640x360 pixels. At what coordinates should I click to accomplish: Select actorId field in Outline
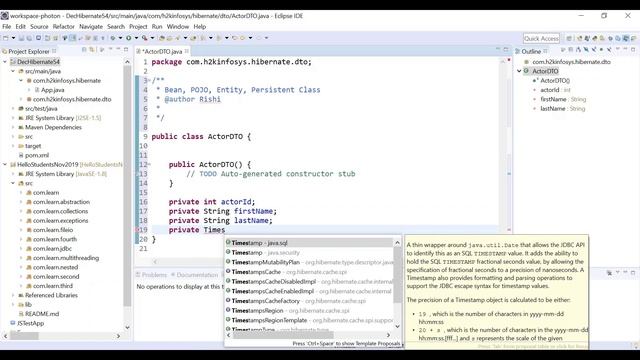[x=551, y=90]
